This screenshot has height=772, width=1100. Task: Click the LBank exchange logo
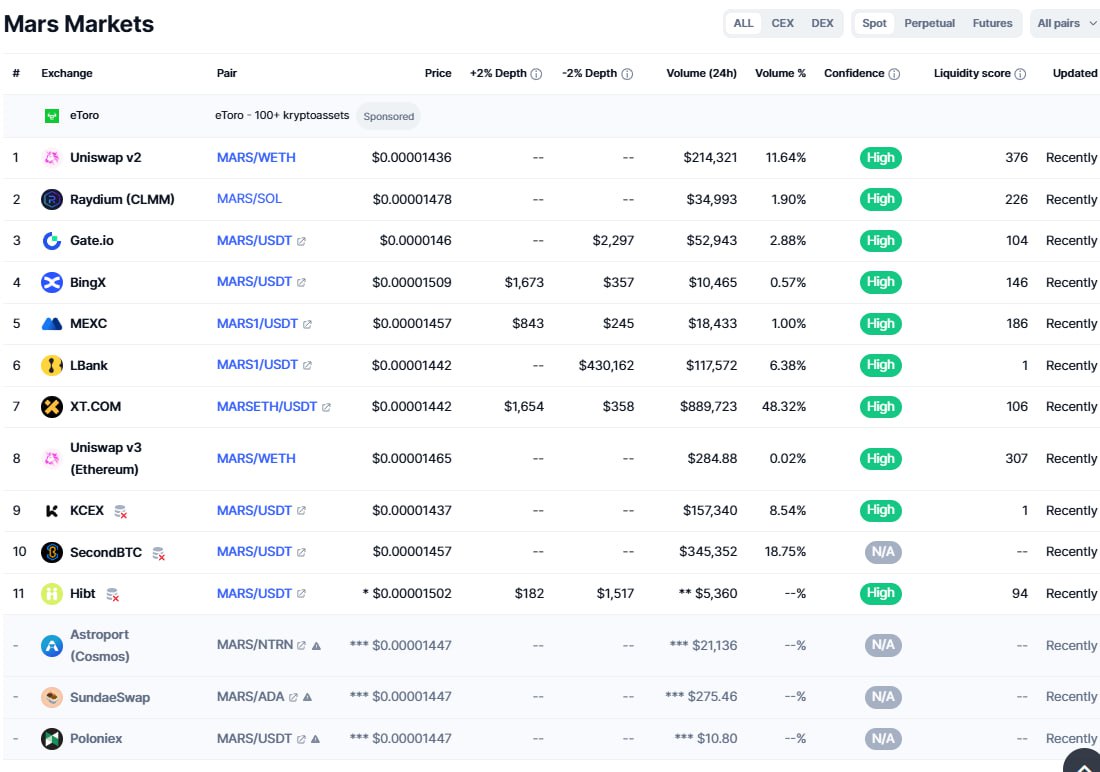tap(51, 365)
